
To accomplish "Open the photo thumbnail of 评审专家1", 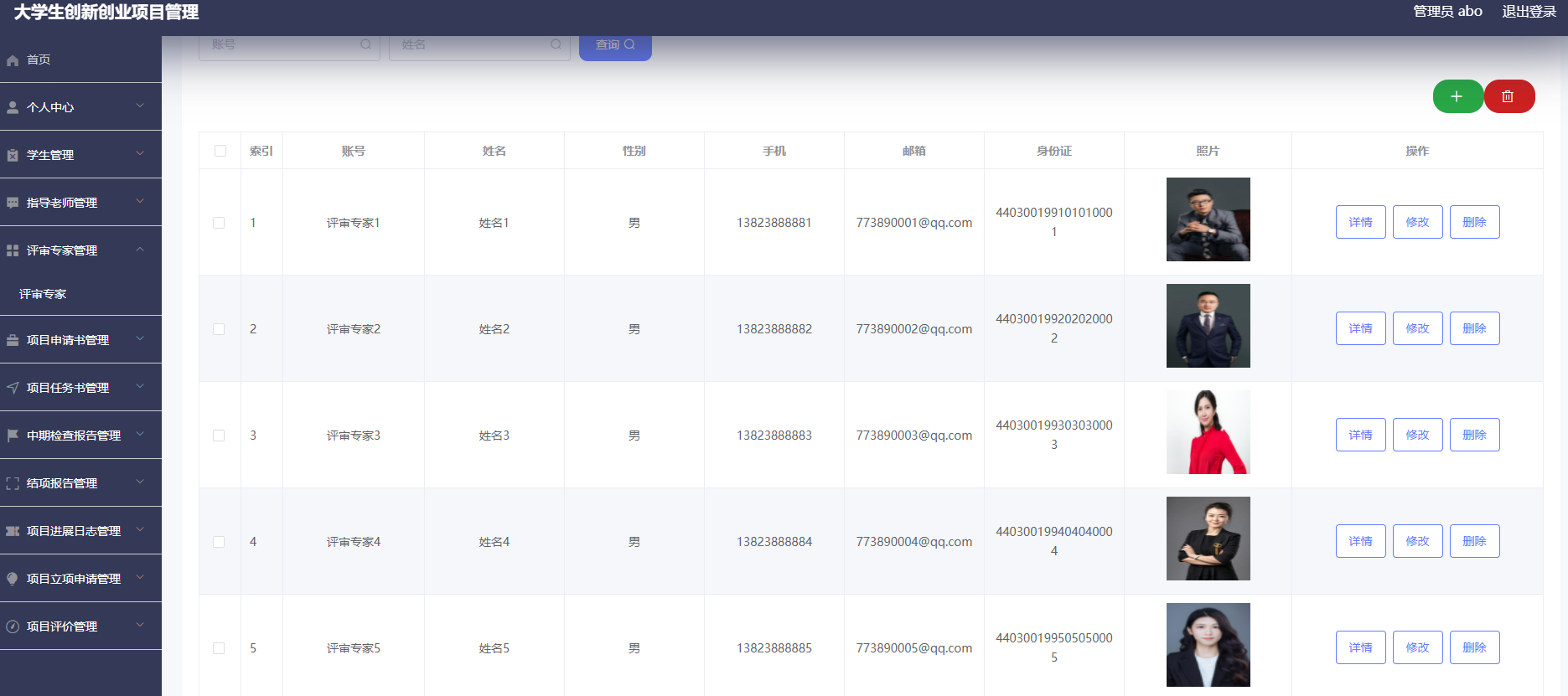I will point(1208,219).
